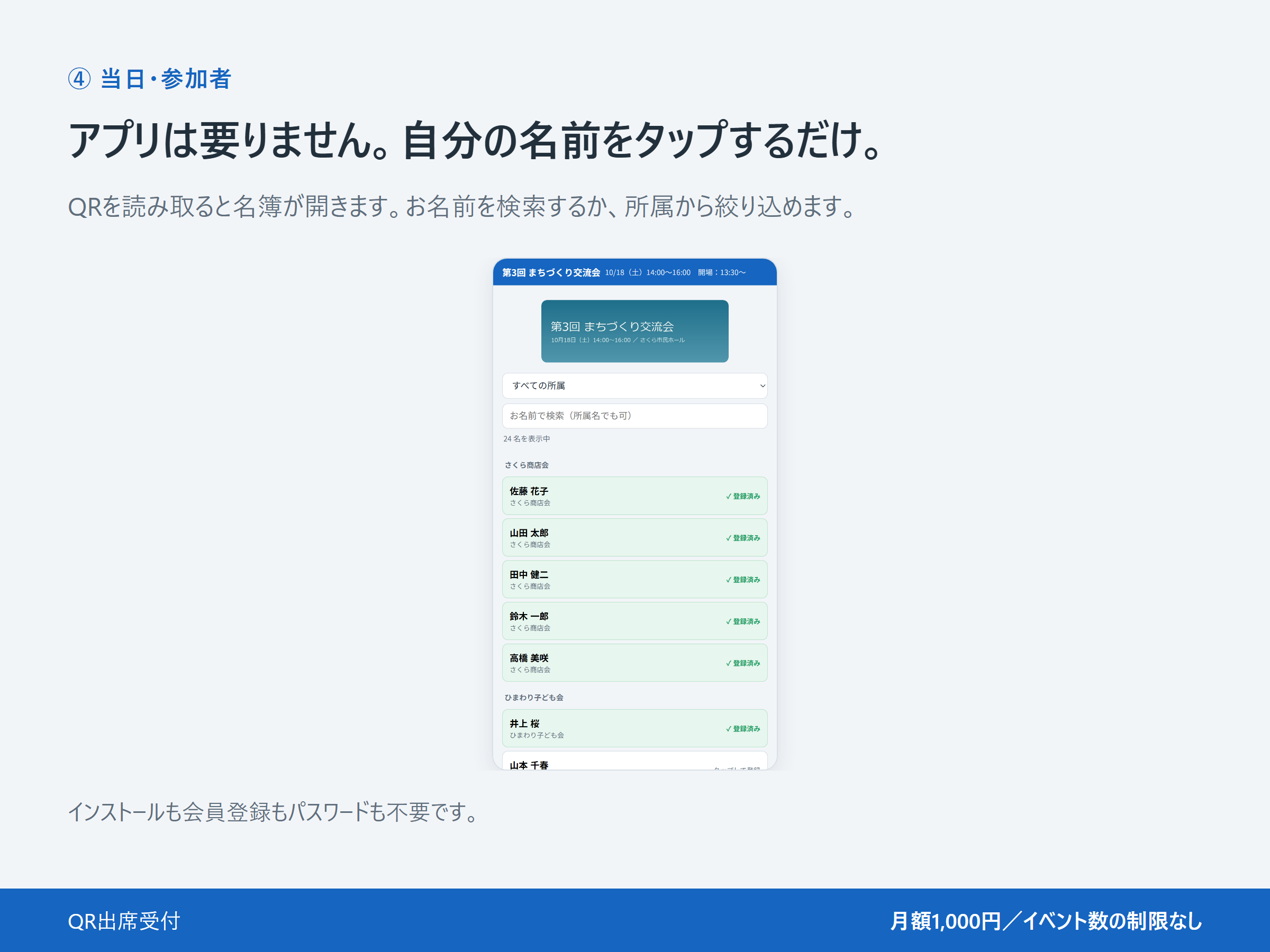1270x952 pixels.
Task: Tap the 山田 太郎 attendee row
Action: click(634, 538)
